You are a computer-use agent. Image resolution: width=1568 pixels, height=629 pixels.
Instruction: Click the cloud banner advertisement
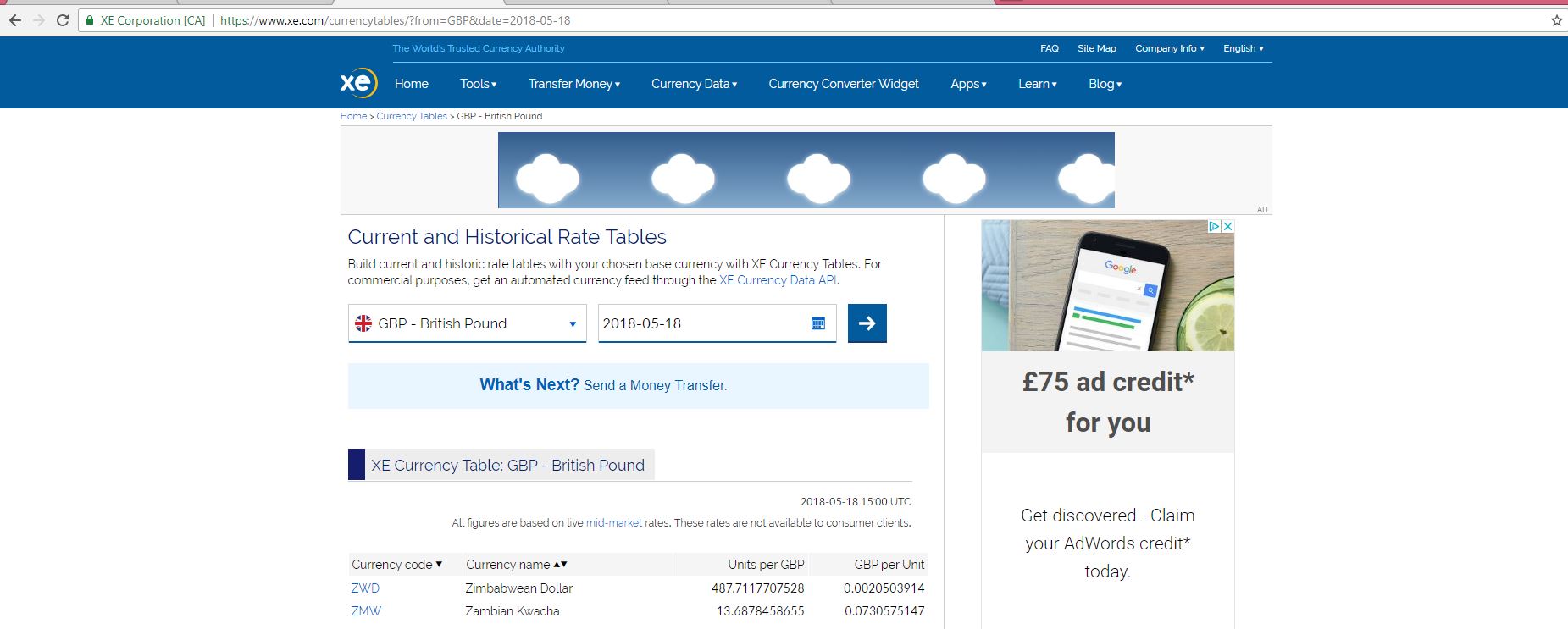806,170
